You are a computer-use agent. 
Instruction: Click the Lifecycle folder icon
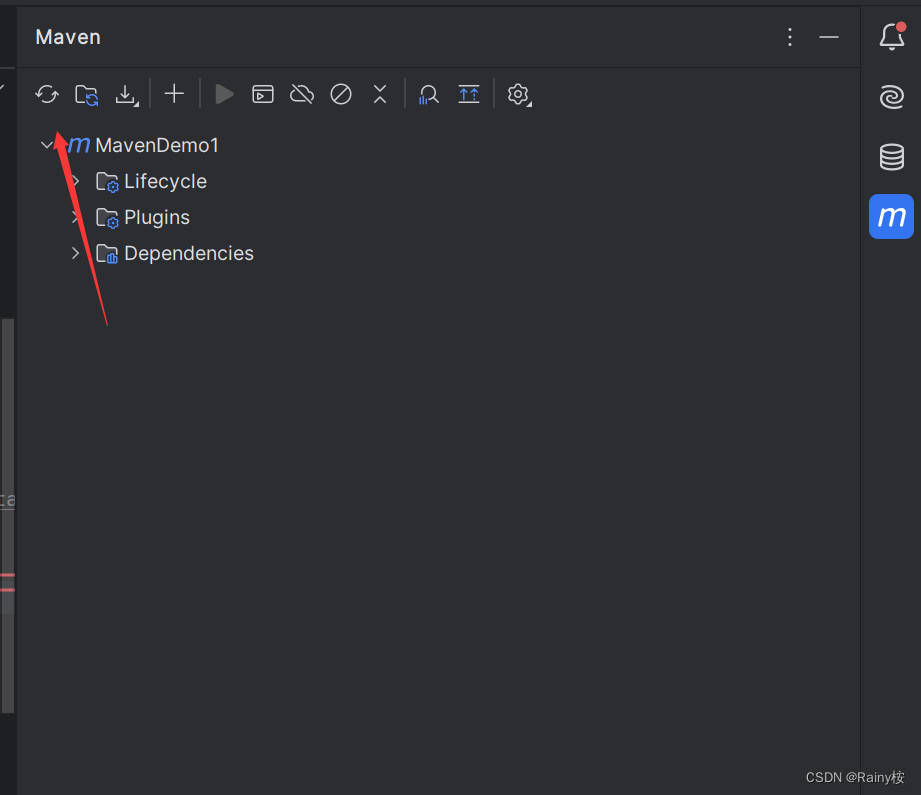[x=107, y=182]
